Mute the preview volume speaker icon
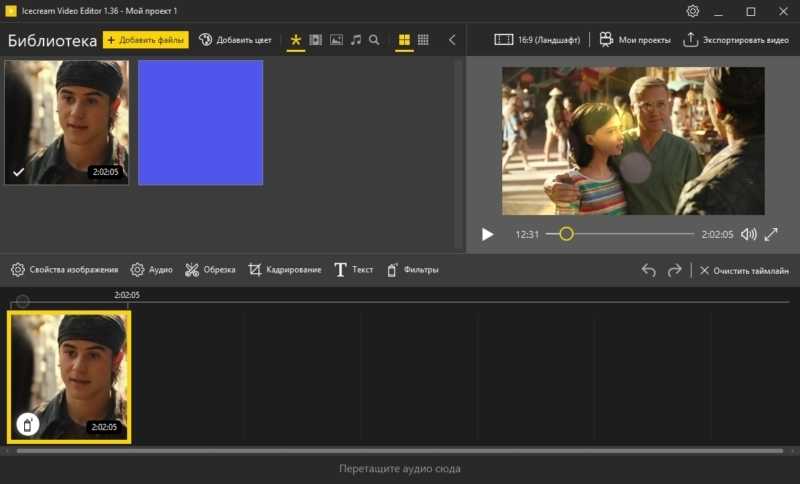Image resolution: width=800 pixels, height=484 pixels. 748,234
